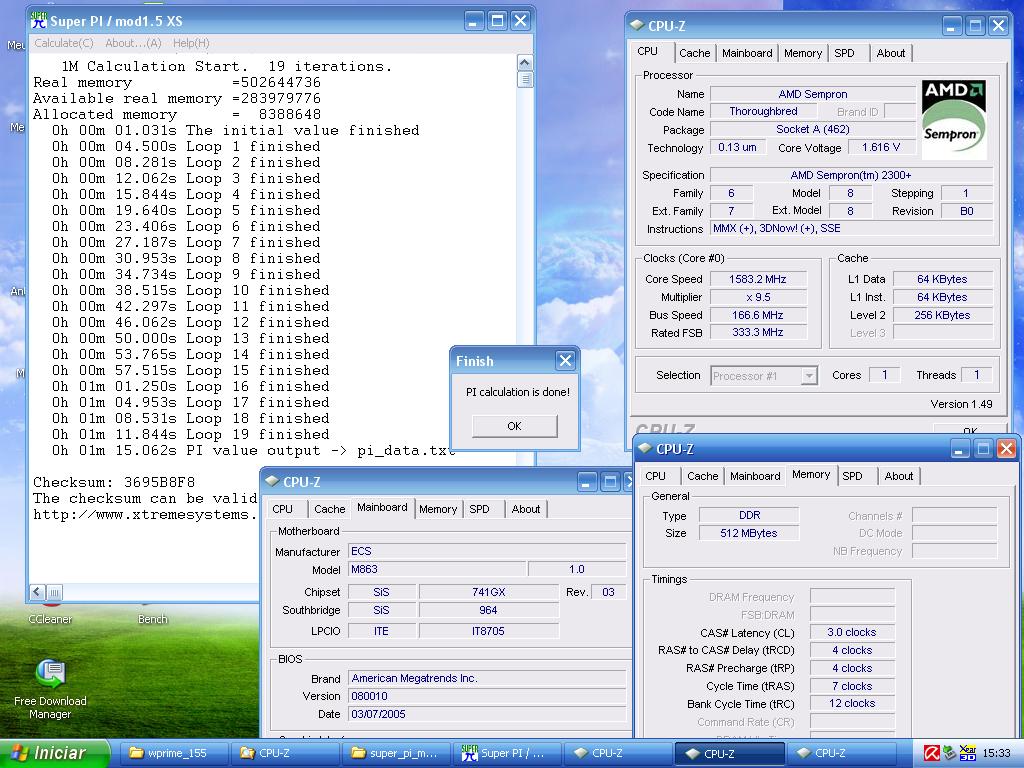Click CAS# Latency value 3.0 clocks
1024x768 pixels.
[x=852, y=632]
